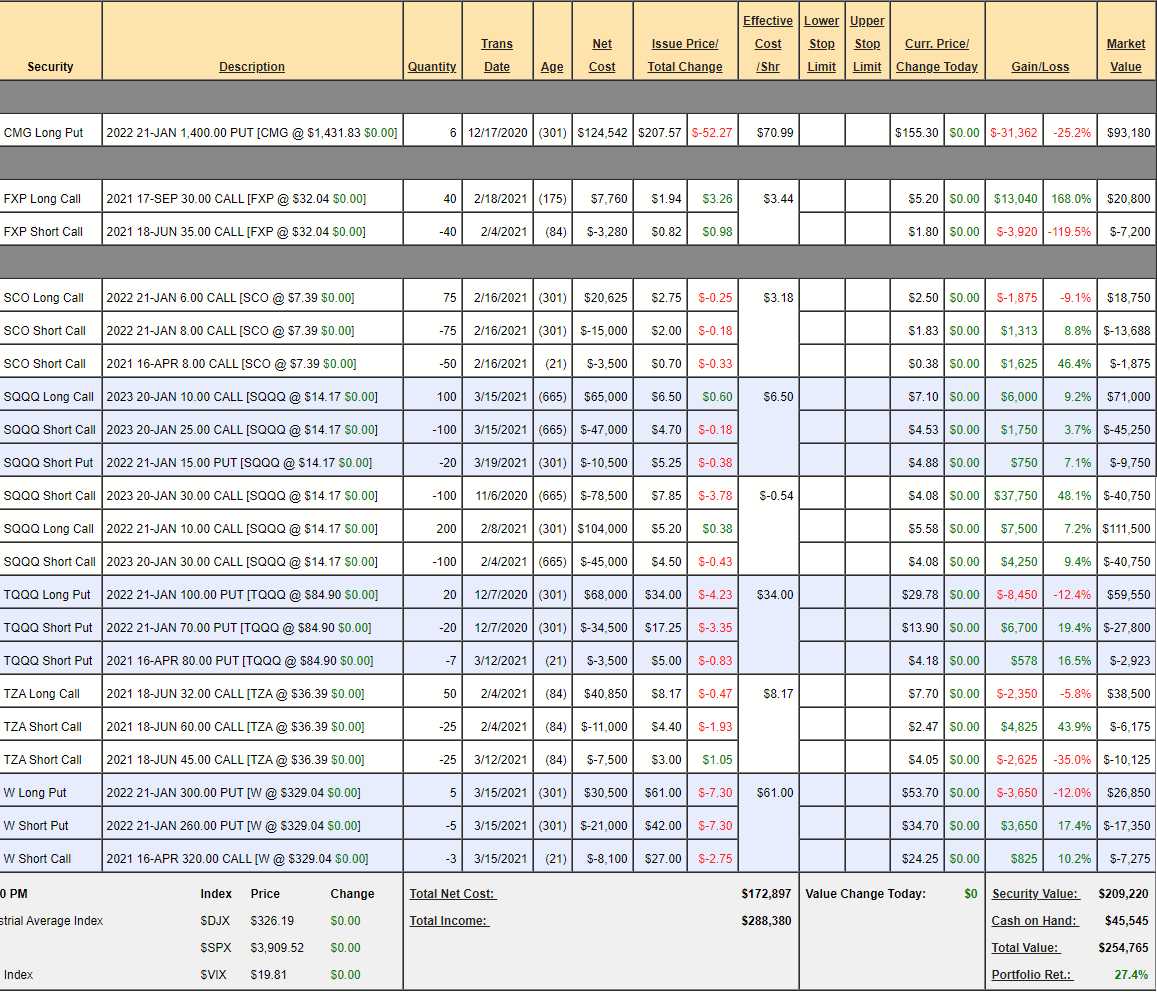
Task: Click the Age column header
Action: (x=552, y=67)
